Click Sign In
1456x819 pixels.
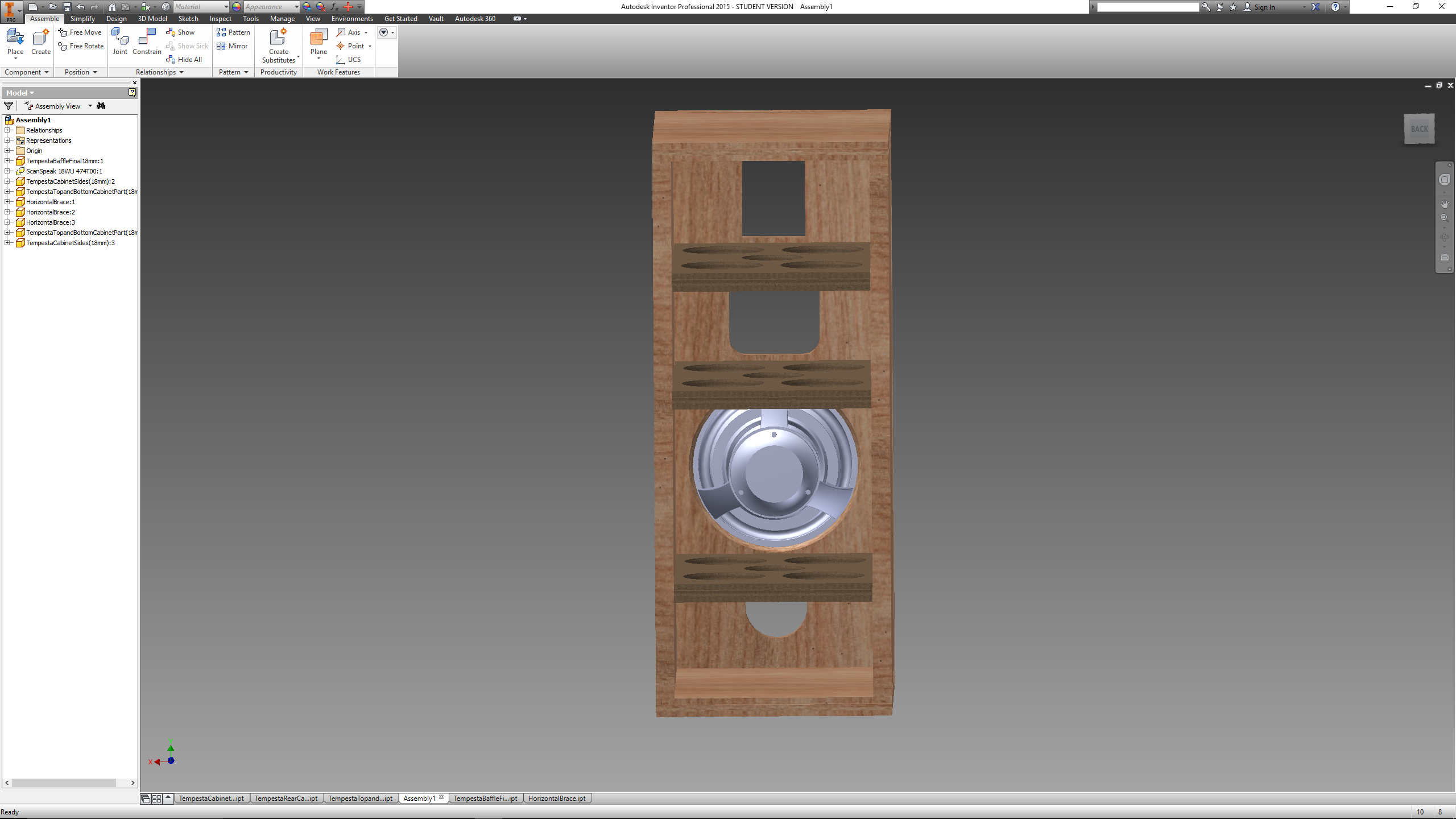[x=1264, y=7]
